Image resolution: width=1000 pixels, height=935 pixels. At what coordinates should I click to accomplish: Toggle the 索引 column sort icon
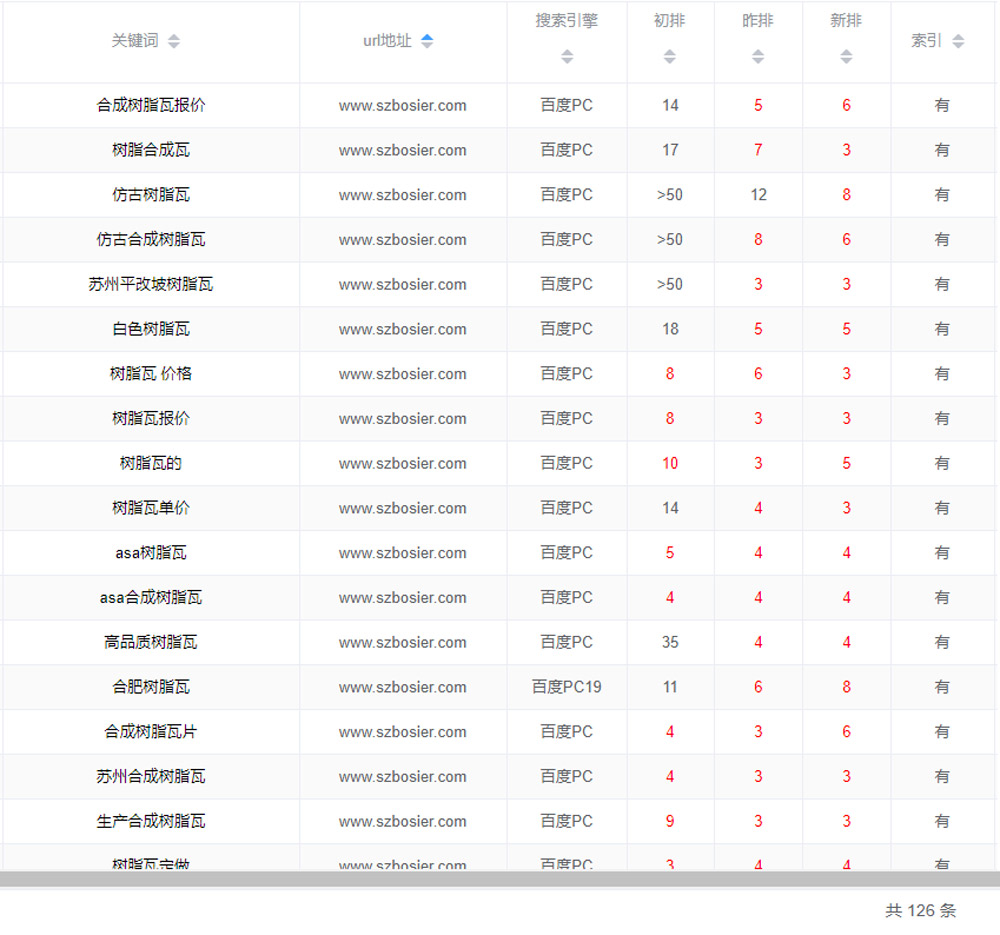click(958, 41)
